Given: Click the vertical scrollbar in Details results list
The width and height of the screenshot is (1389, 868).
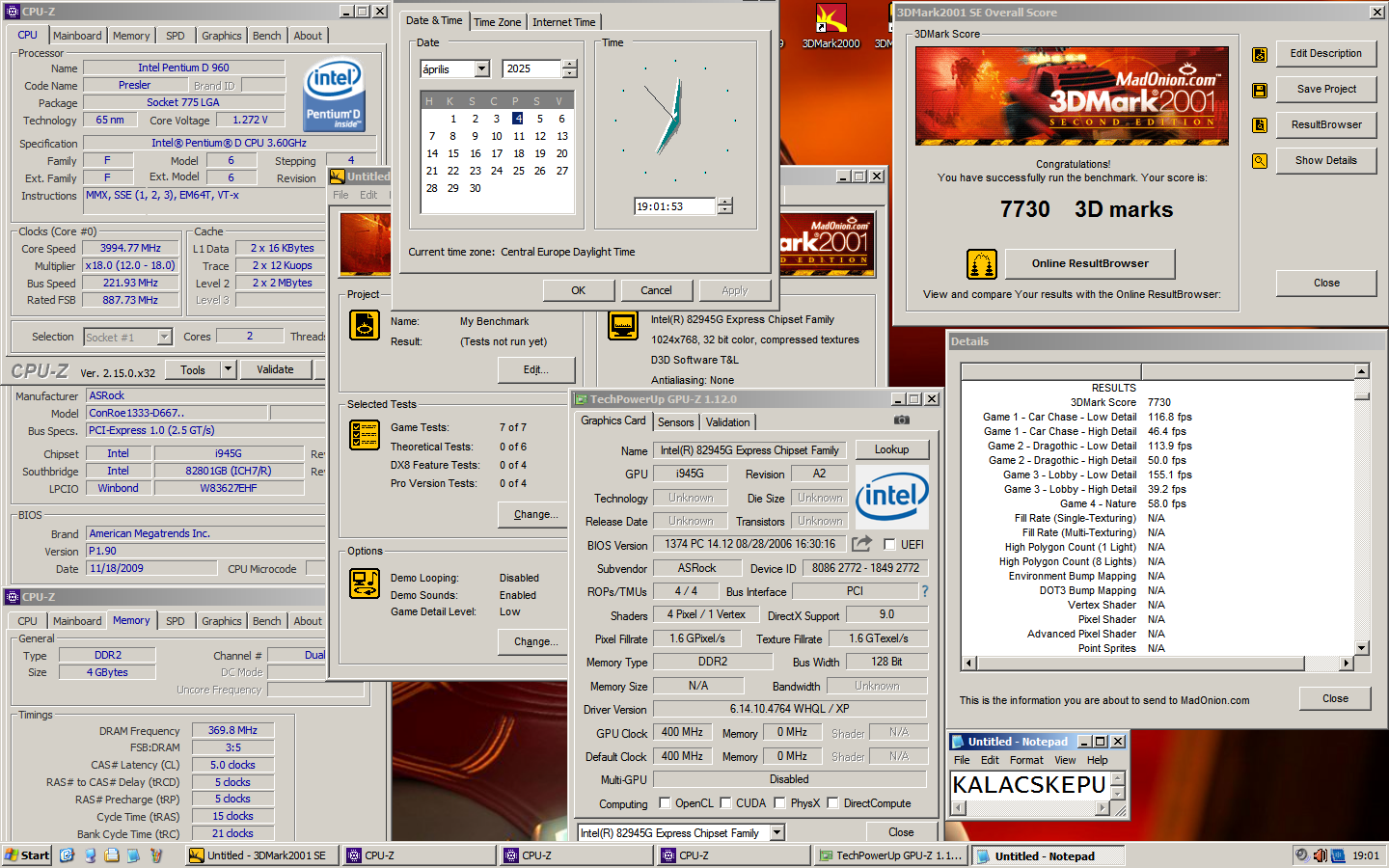Looking at the screenshot, I should 1362,510.
